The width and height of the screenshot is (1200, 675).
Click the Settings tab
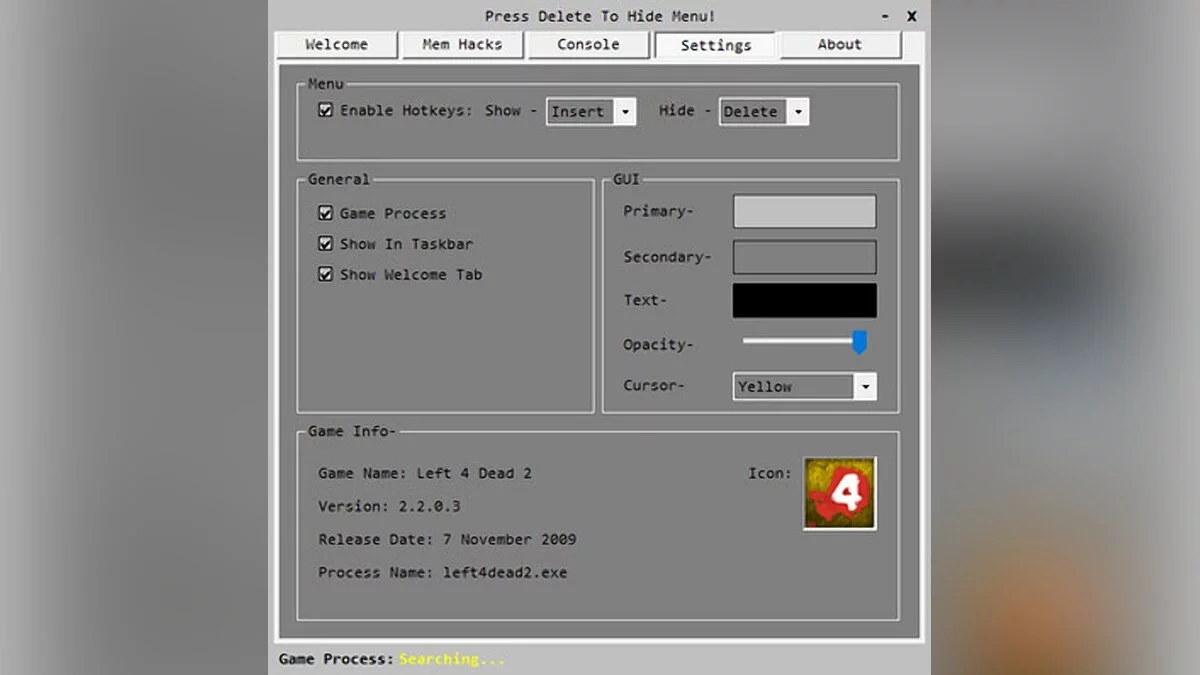(x=715, y=46)
